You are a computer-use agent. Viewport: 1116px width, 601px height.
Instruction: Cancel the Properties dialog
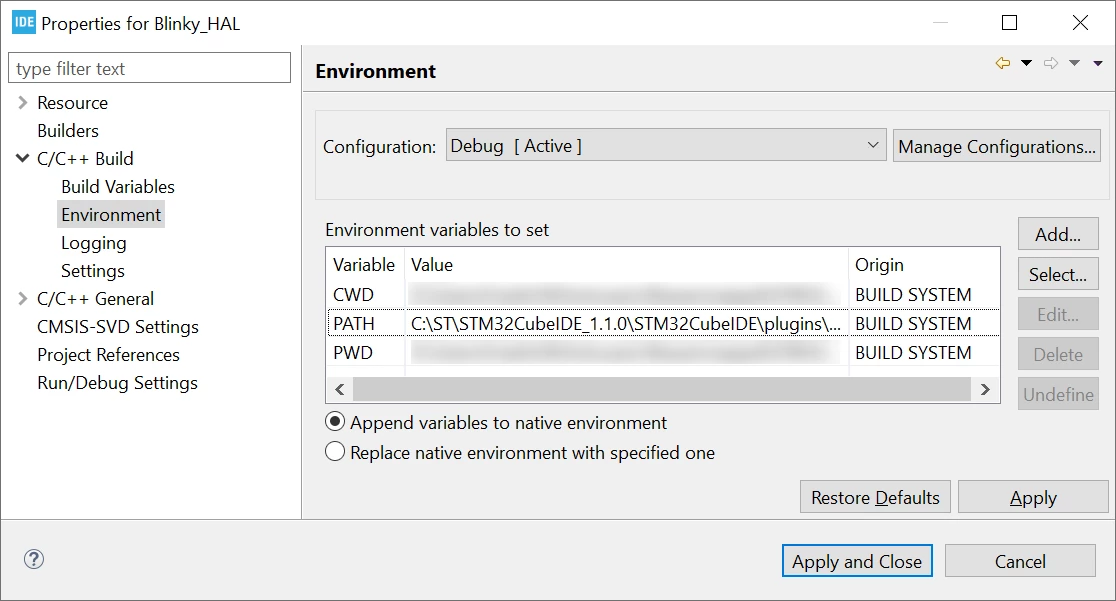pos(1020,561)
